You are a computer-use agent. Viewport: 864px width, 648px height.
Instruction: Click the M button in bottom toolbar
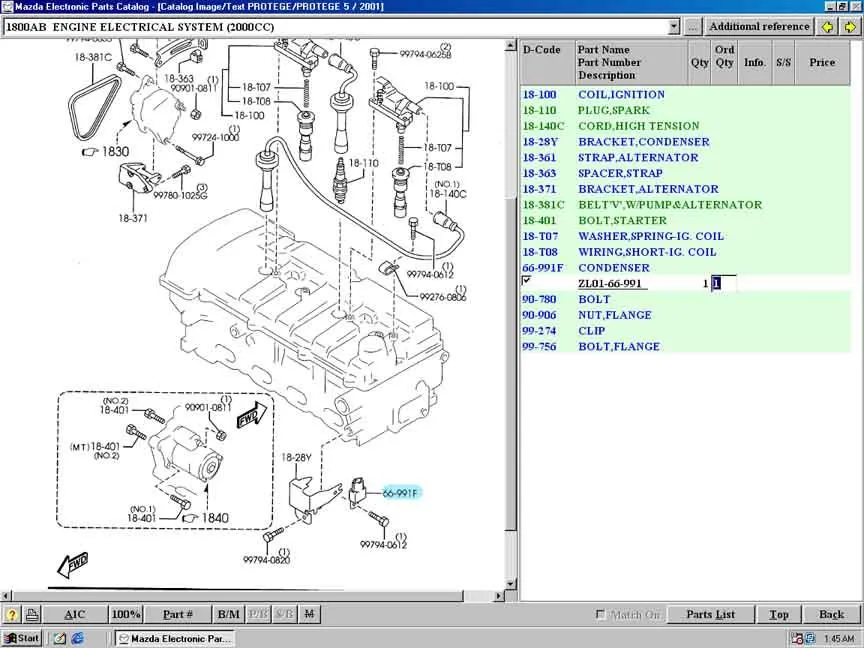[309, 614]
